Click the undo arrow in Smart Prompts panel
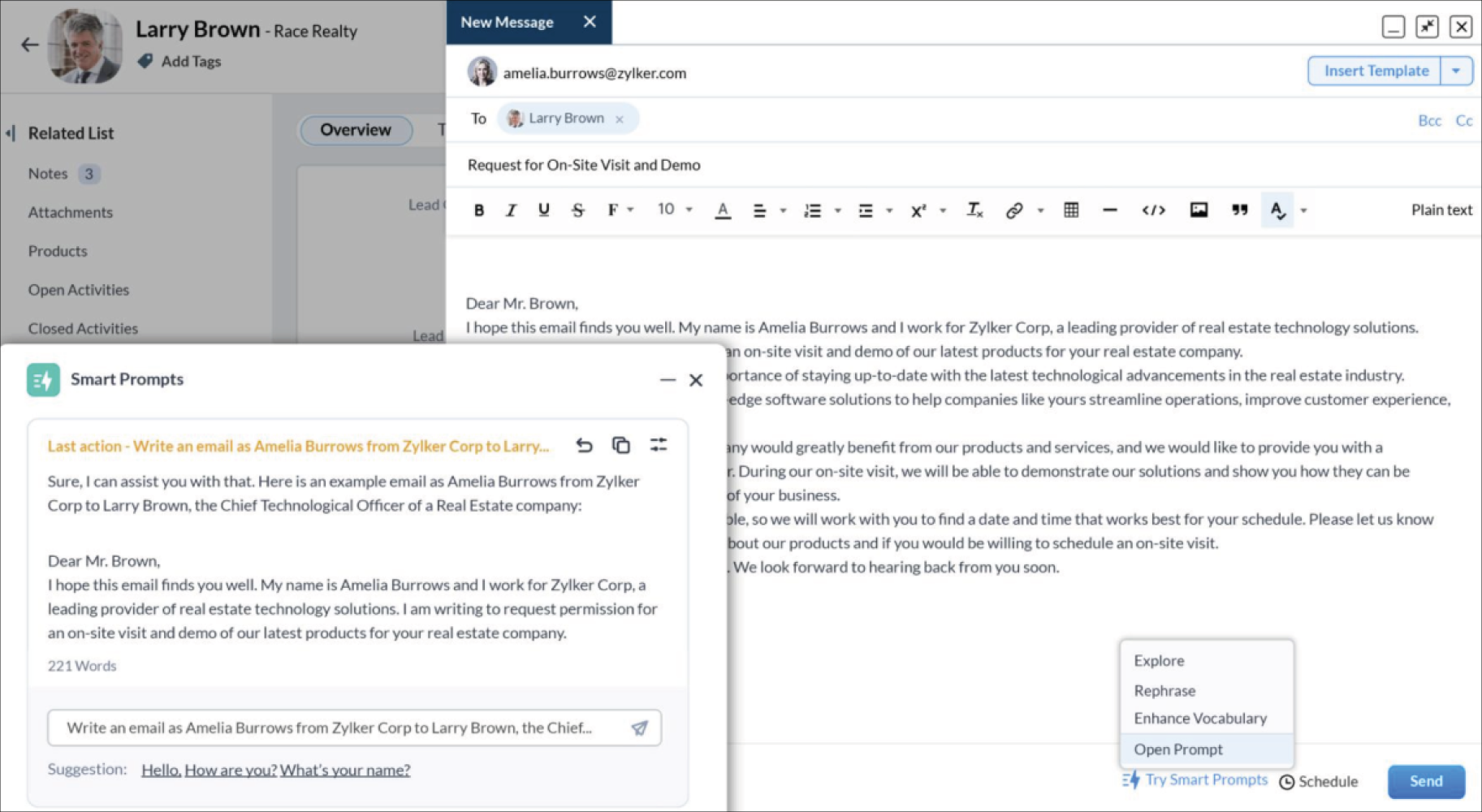Viewport: 1482px width, 812px height. 584,445
